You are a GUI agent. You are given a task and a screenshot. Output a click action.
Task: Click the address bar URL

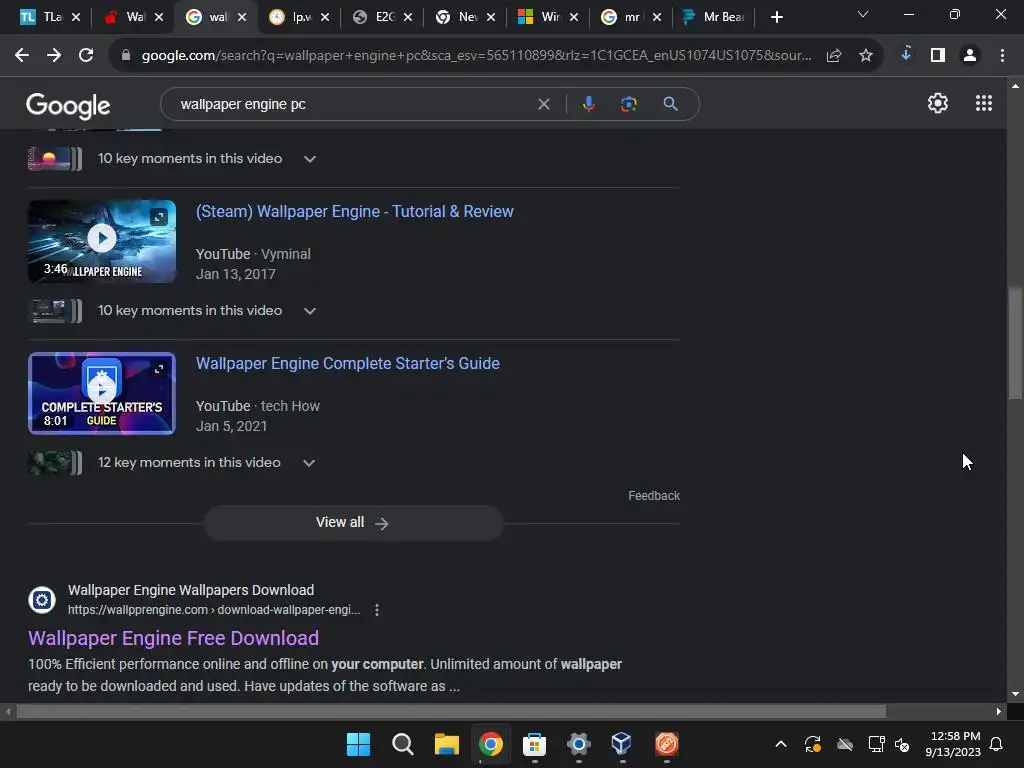pos(477,56)
